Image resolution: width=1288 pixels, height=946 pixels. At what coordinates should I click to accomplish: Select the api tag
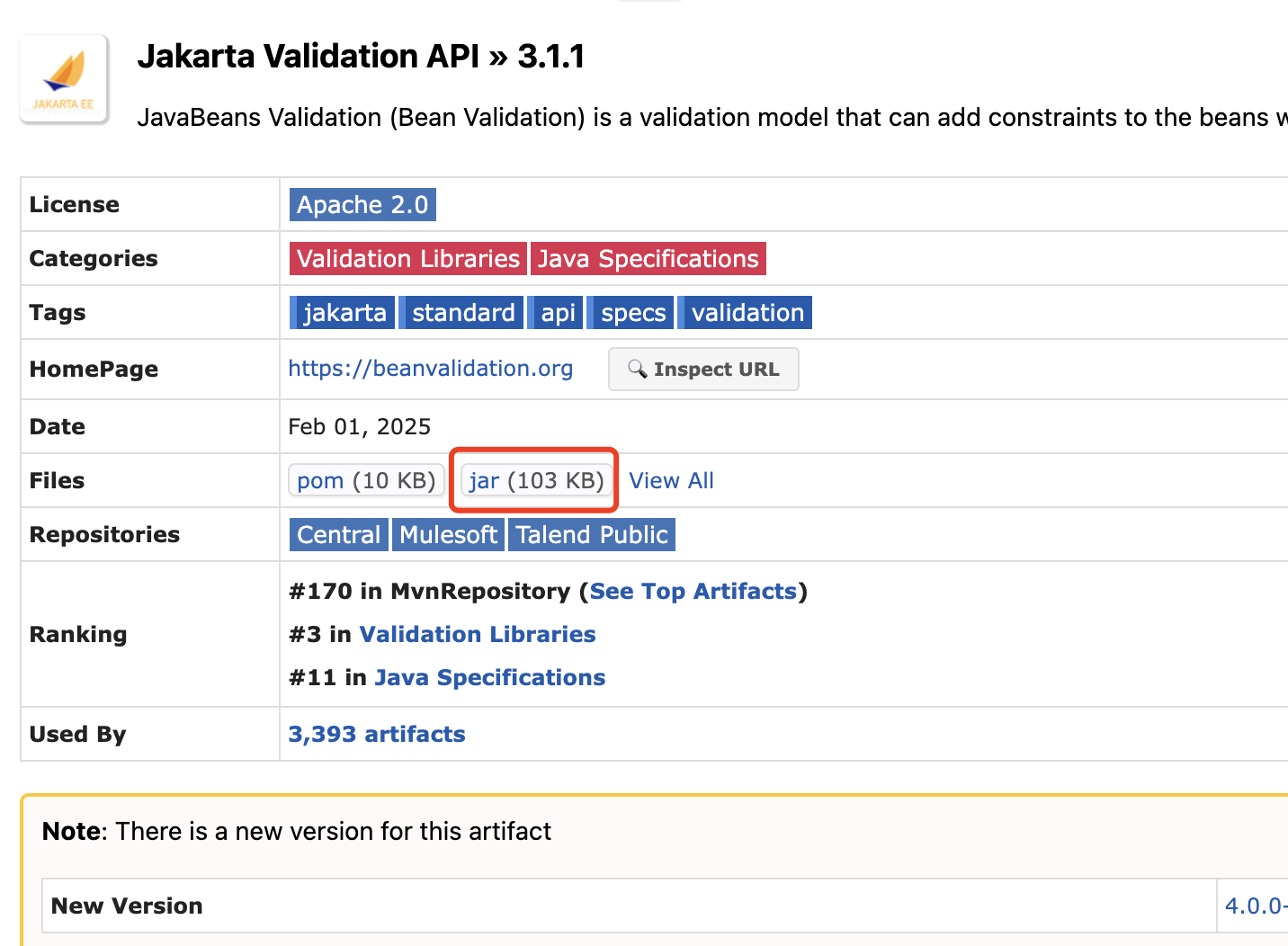(x=555, y=313)
